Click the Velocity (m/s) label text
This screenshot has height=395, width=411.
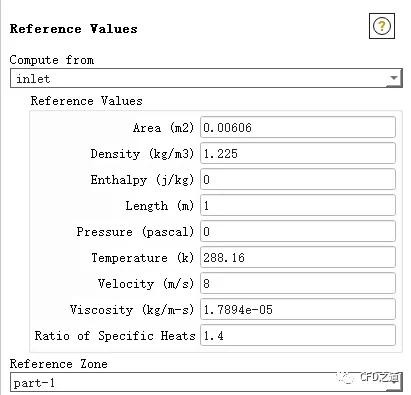(x=146, y=284)
